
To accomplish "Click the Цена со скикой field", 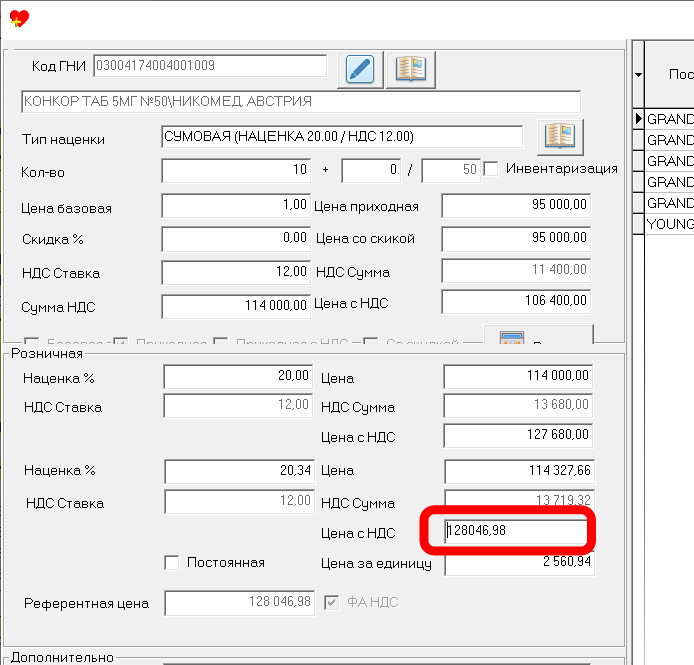I will (516, 239).
